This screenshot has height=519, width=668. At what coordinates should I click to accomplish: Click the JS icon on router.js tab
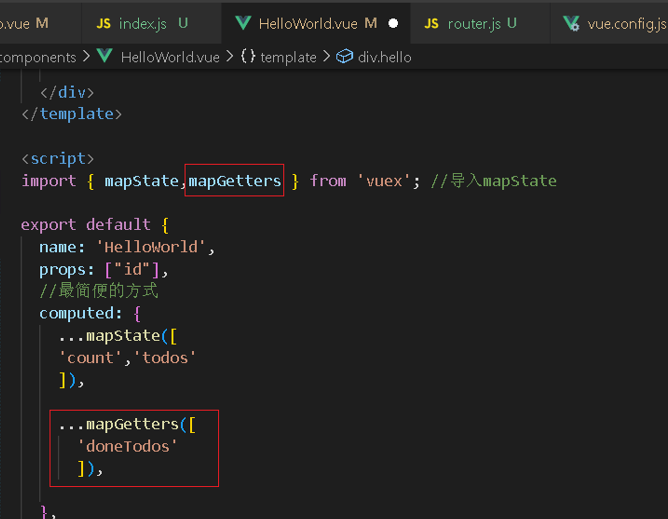click(431, 23)
